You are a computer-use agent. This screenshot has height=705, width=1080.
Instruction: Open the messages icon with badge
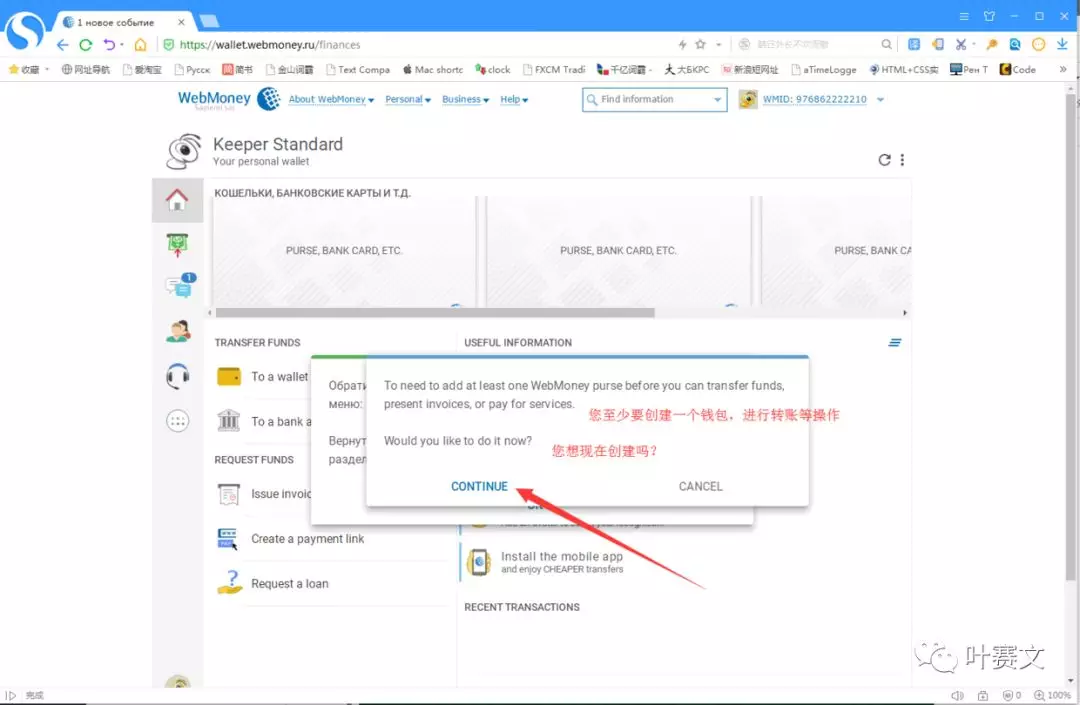[x=178, y=287]
